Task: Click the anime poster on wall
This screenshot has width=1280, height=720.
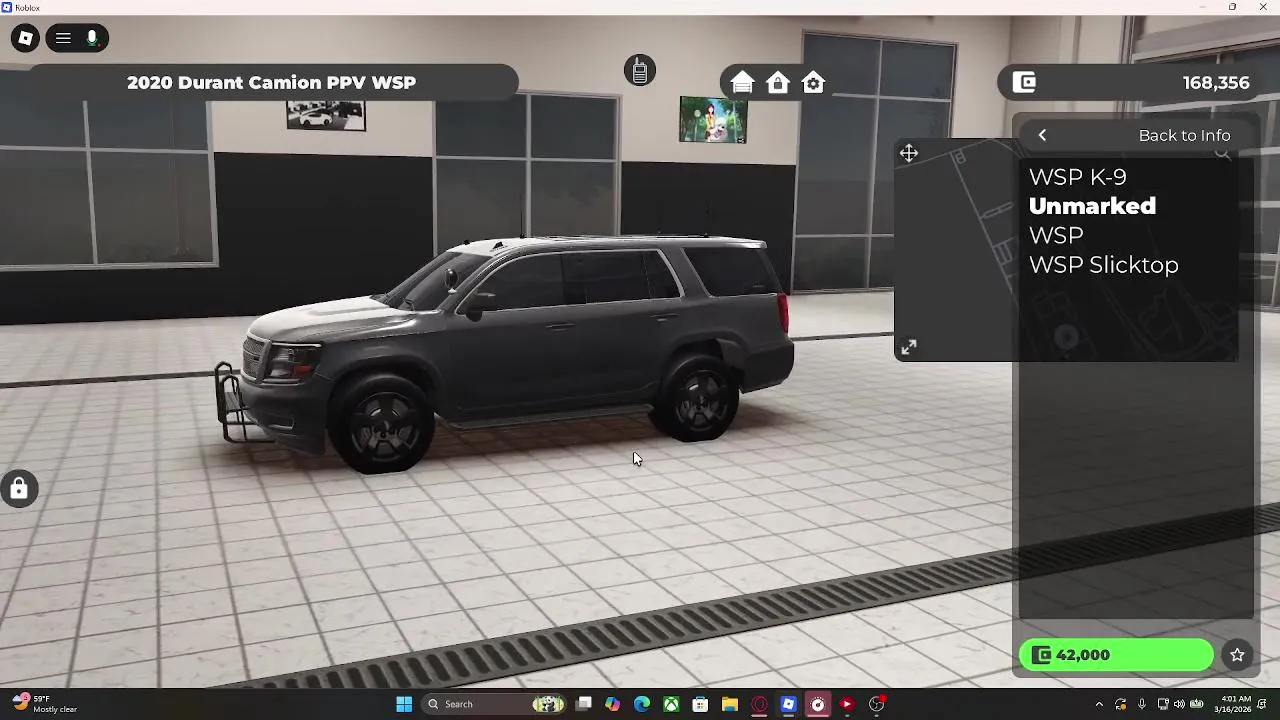Action: tap(713, 120)
